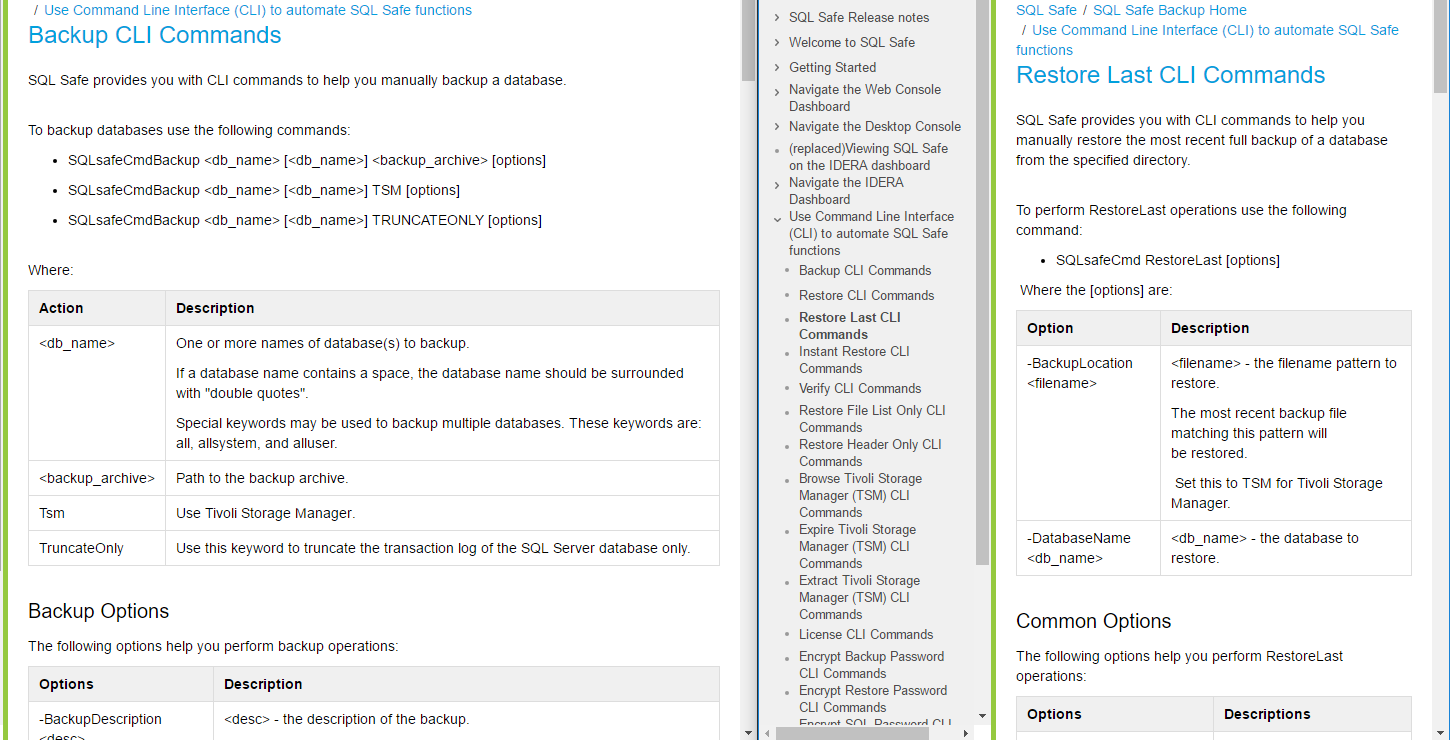Select Restore CLI Commands in the sidebar
This screenshot has height=740, width=1450.
[x=867, y=295]
